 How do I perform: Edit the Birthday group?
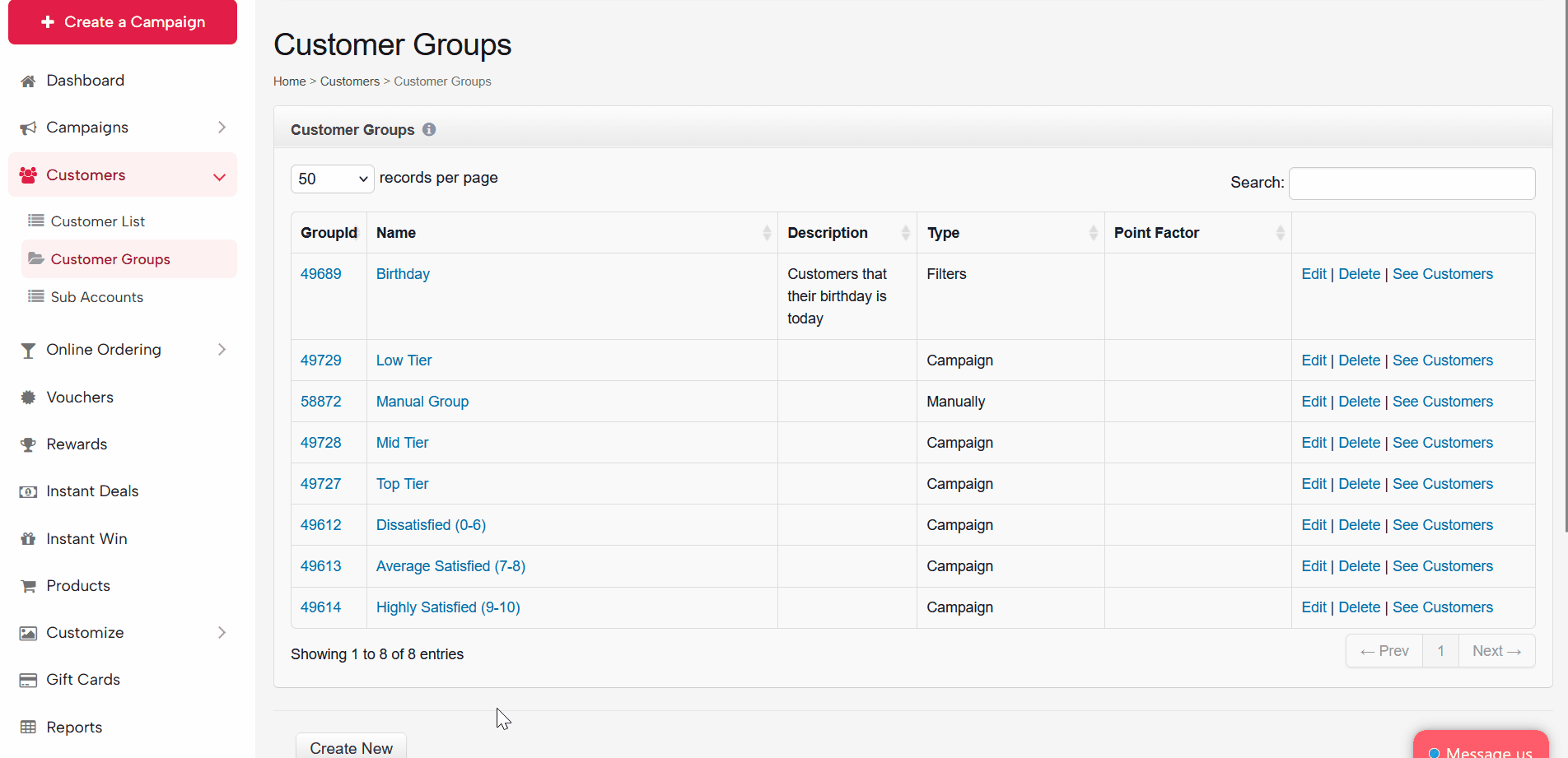[x=1314, y=274]
